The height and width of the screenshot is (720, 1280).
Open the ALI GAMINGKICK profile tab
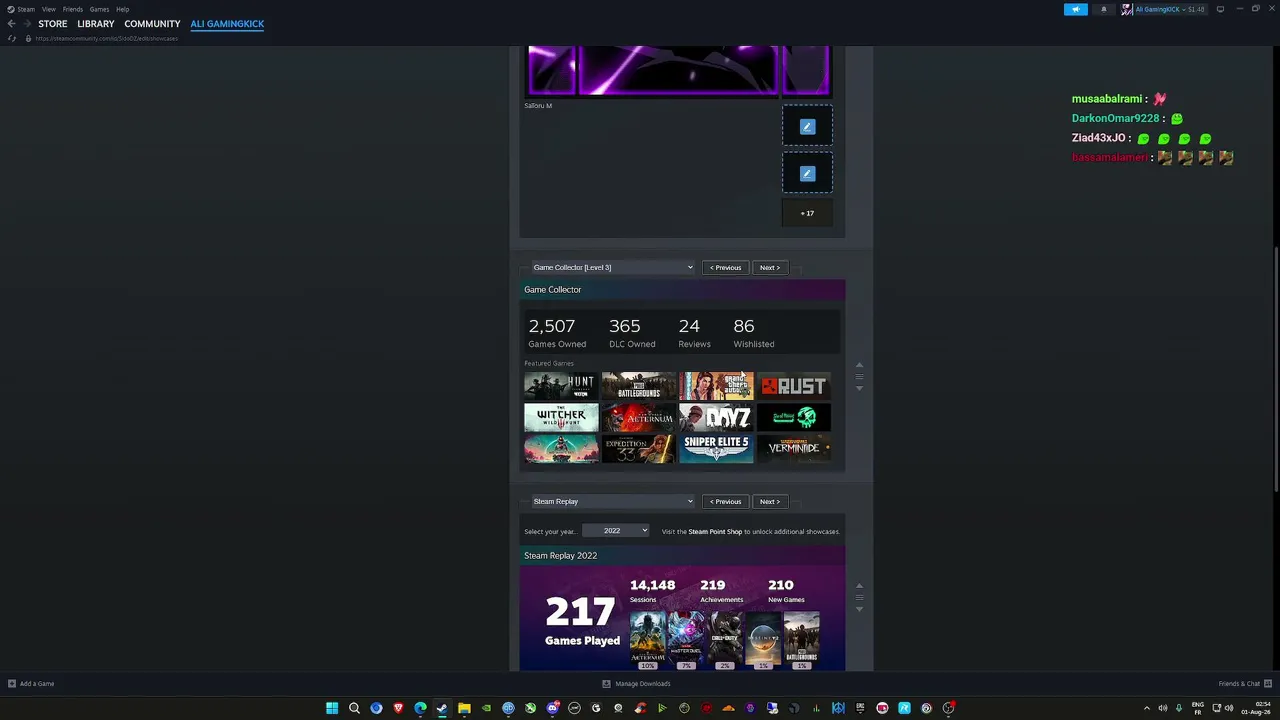(227, 24)
